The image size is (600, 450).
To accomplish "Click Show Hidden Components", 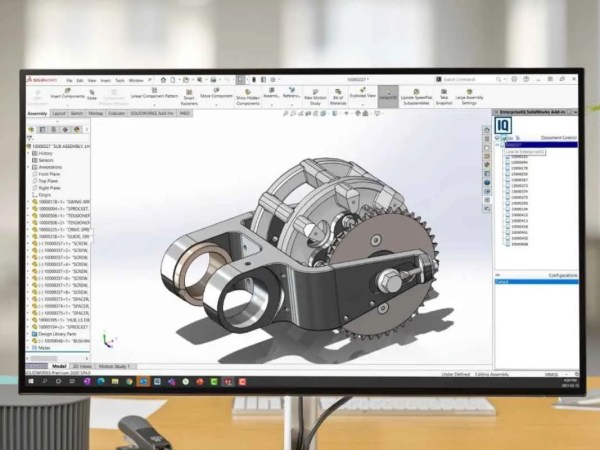I will pos(248,97).
